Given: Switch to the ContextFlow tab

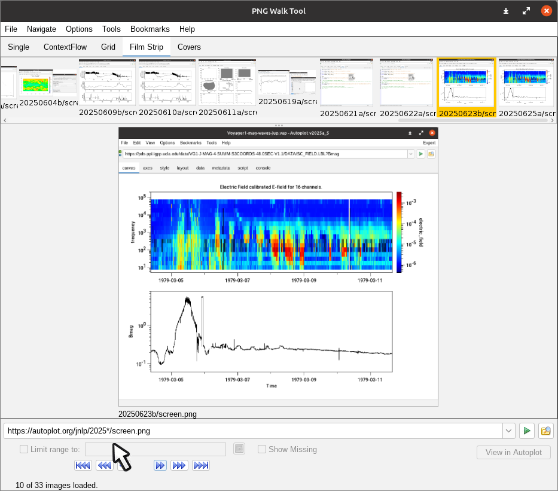Looking at the screenshot, I should tap(65, 47).
